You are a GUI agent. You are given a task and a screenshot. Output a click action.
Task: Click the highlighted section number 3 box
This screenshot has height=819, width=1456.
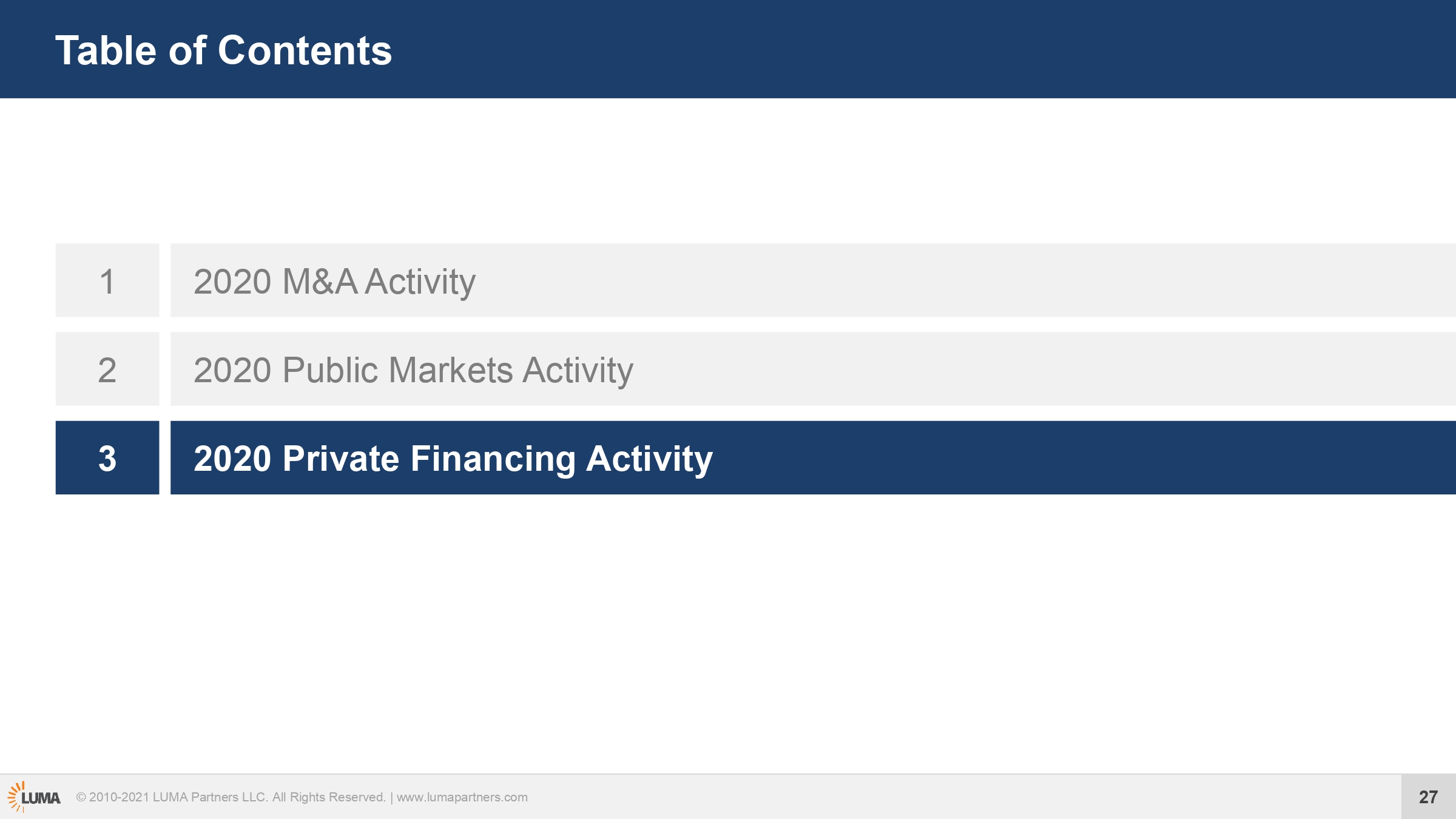coord(107,457)
